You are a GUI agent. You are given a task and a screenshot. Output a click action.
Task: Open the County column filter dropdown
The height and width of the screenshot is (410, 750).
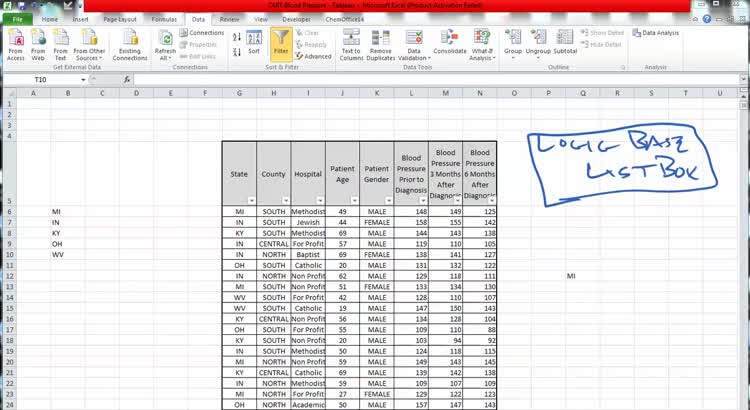click(x=286, y=201)
